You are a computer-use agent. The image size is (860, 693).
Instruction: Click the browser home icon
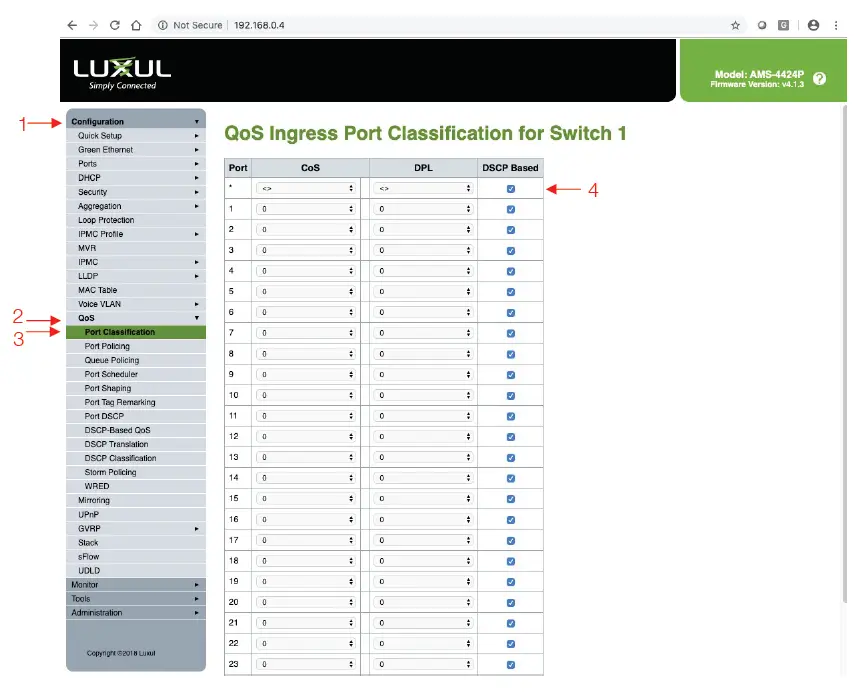click(x=136, y=25)
